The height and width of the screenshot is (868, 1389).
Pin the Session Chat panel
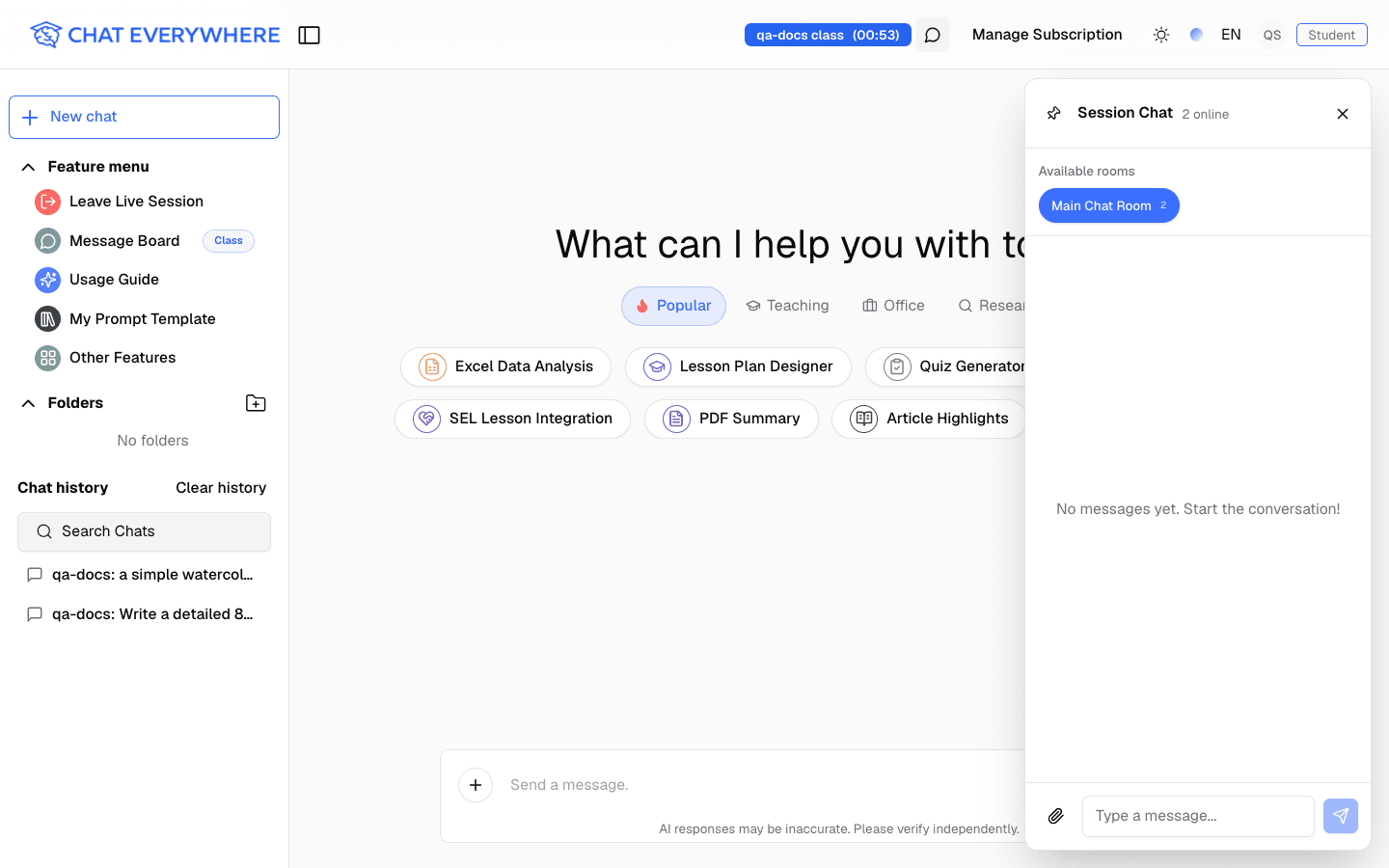click(1054, 113)
